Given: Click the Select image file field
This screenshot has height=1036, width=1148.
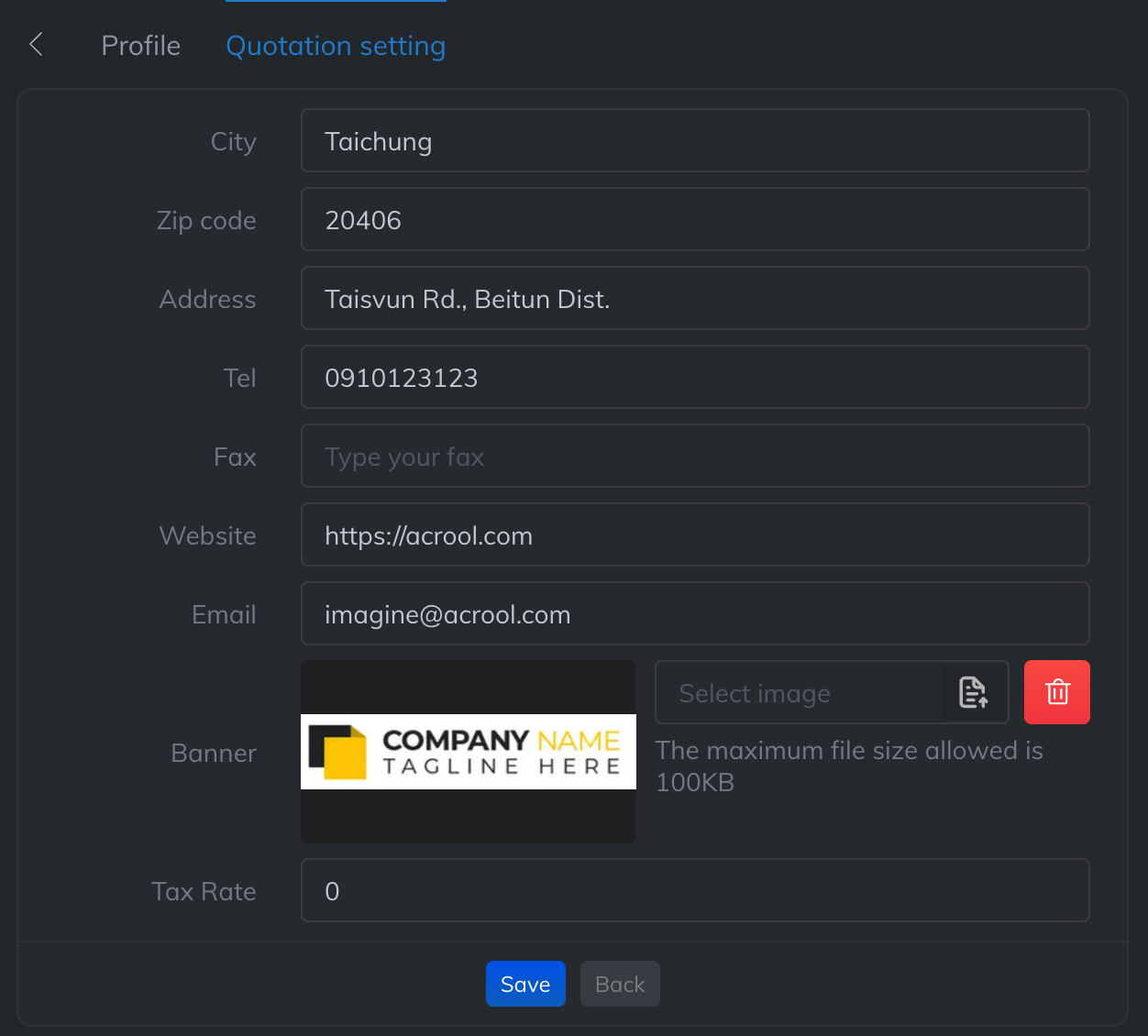Looking at the screenshot, I should pos(798,692).
